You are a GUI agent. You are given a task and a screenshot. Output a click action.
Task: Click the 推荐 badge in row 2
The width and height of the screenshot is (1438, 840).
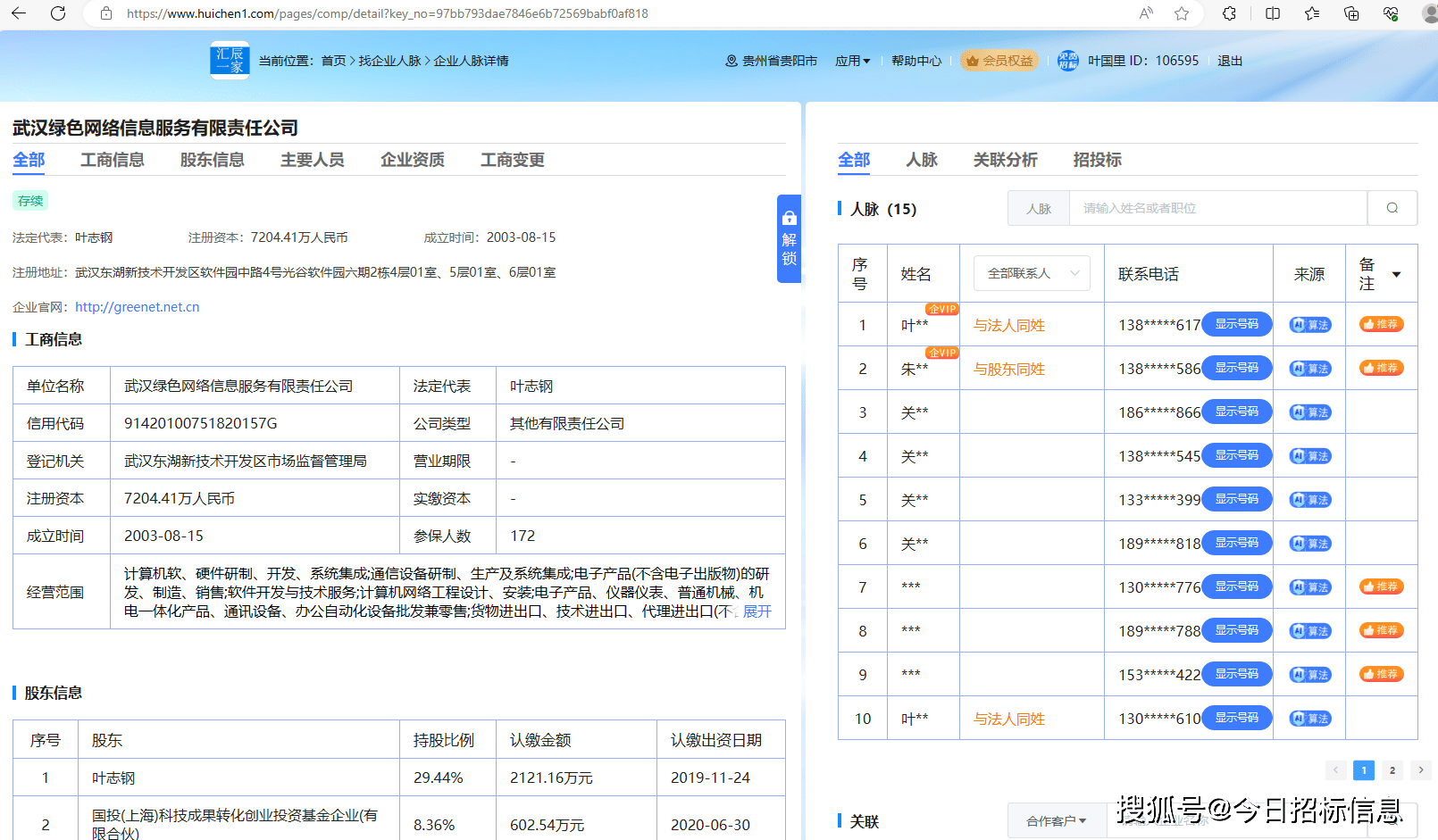[x=1382, y=368]
